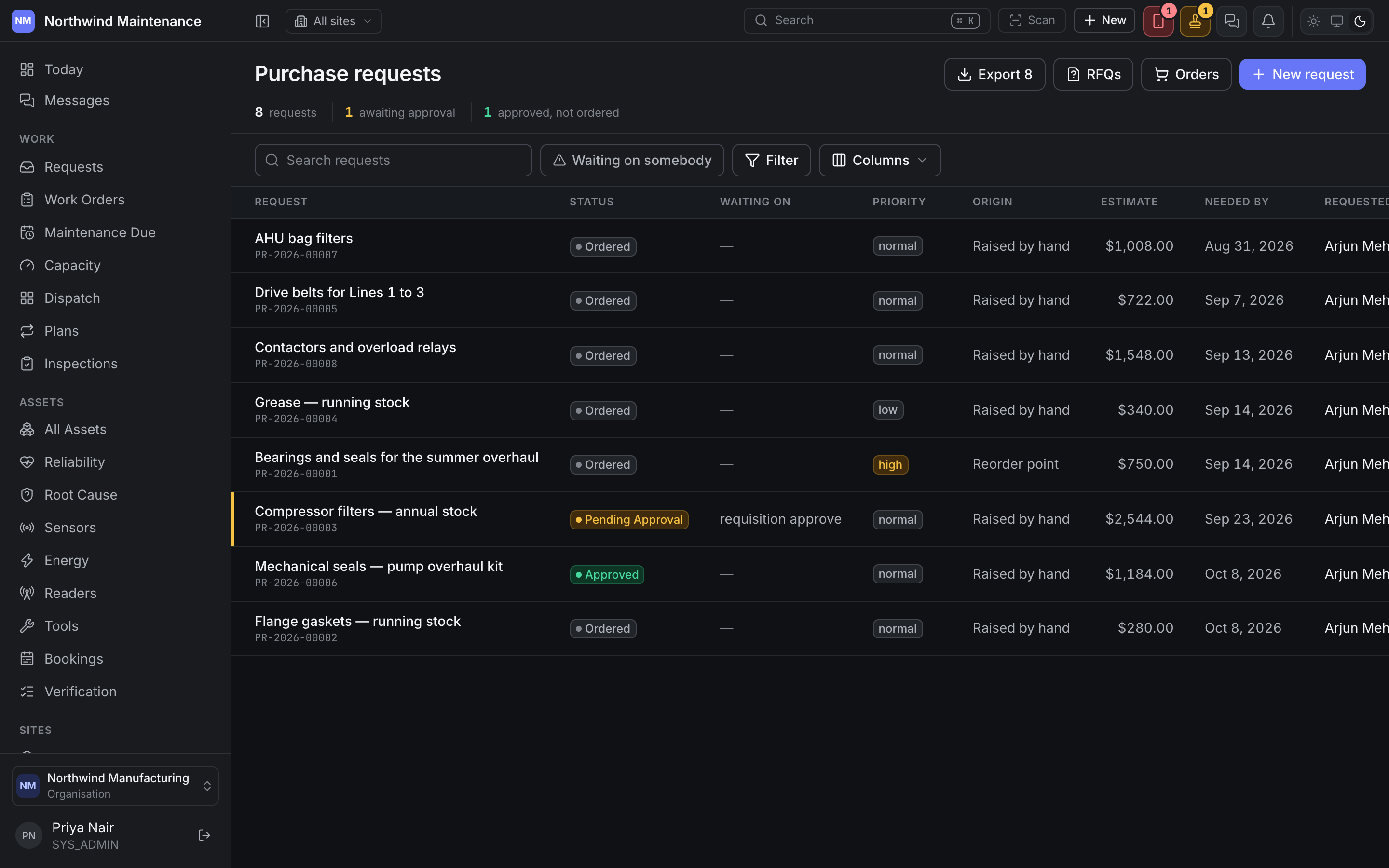The height and width of the screenshot is (868, 1389).
Task: Collapse the sidebar panel icon
Action: point(262,21)
